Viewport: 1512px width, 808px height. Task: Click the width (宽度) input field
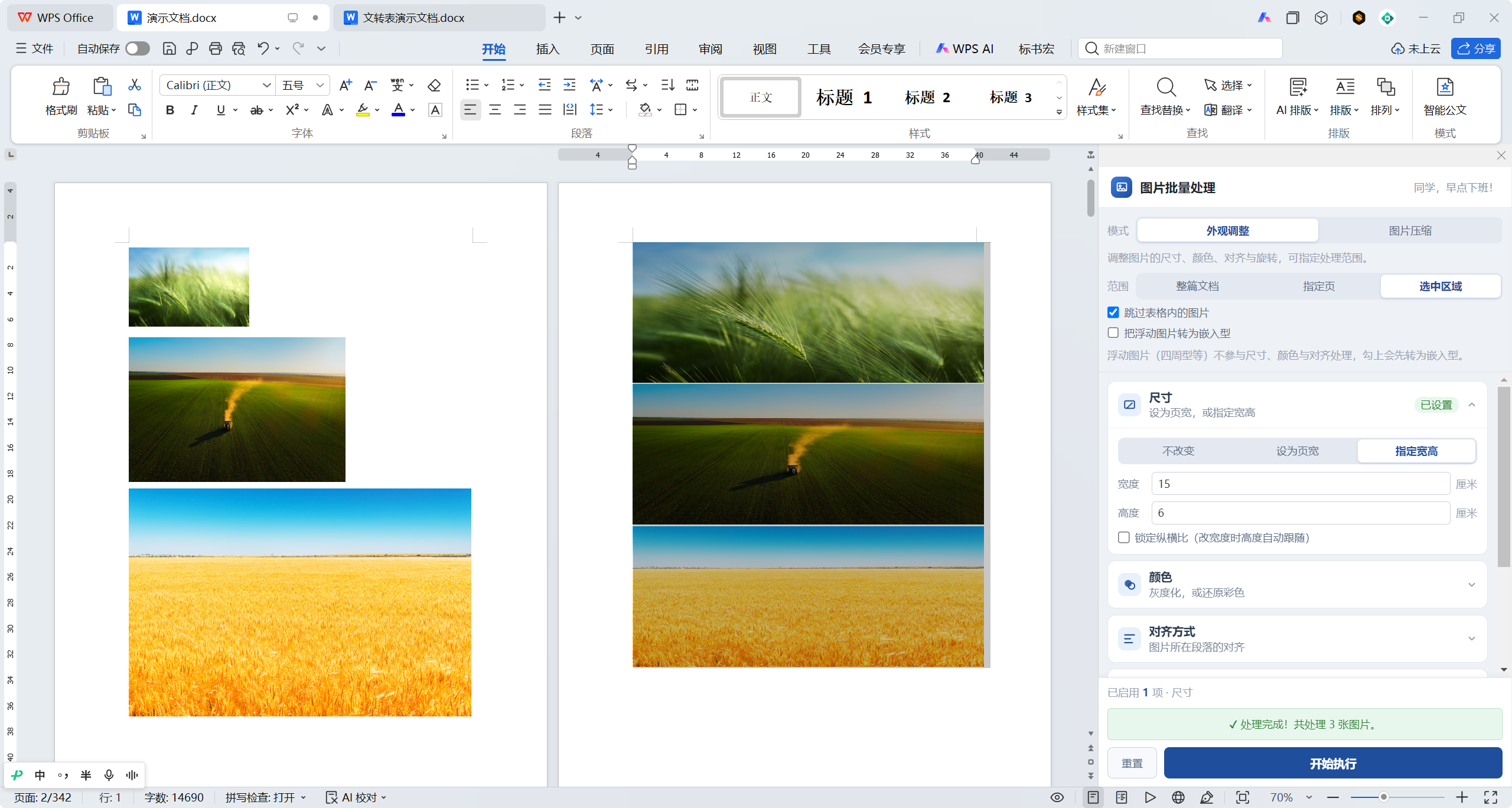(x=1301, y=484)
